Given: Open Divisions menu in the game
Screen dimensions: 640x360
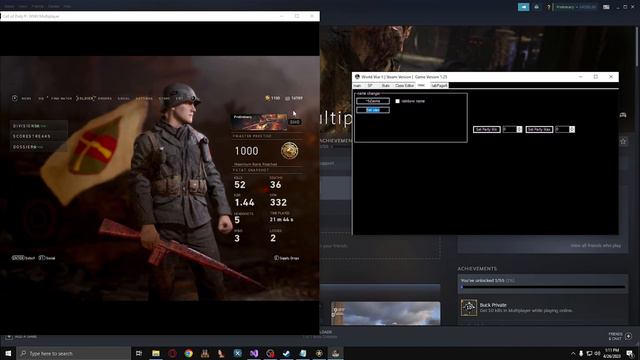Looking at the screenshot, I should coord(38,126).
